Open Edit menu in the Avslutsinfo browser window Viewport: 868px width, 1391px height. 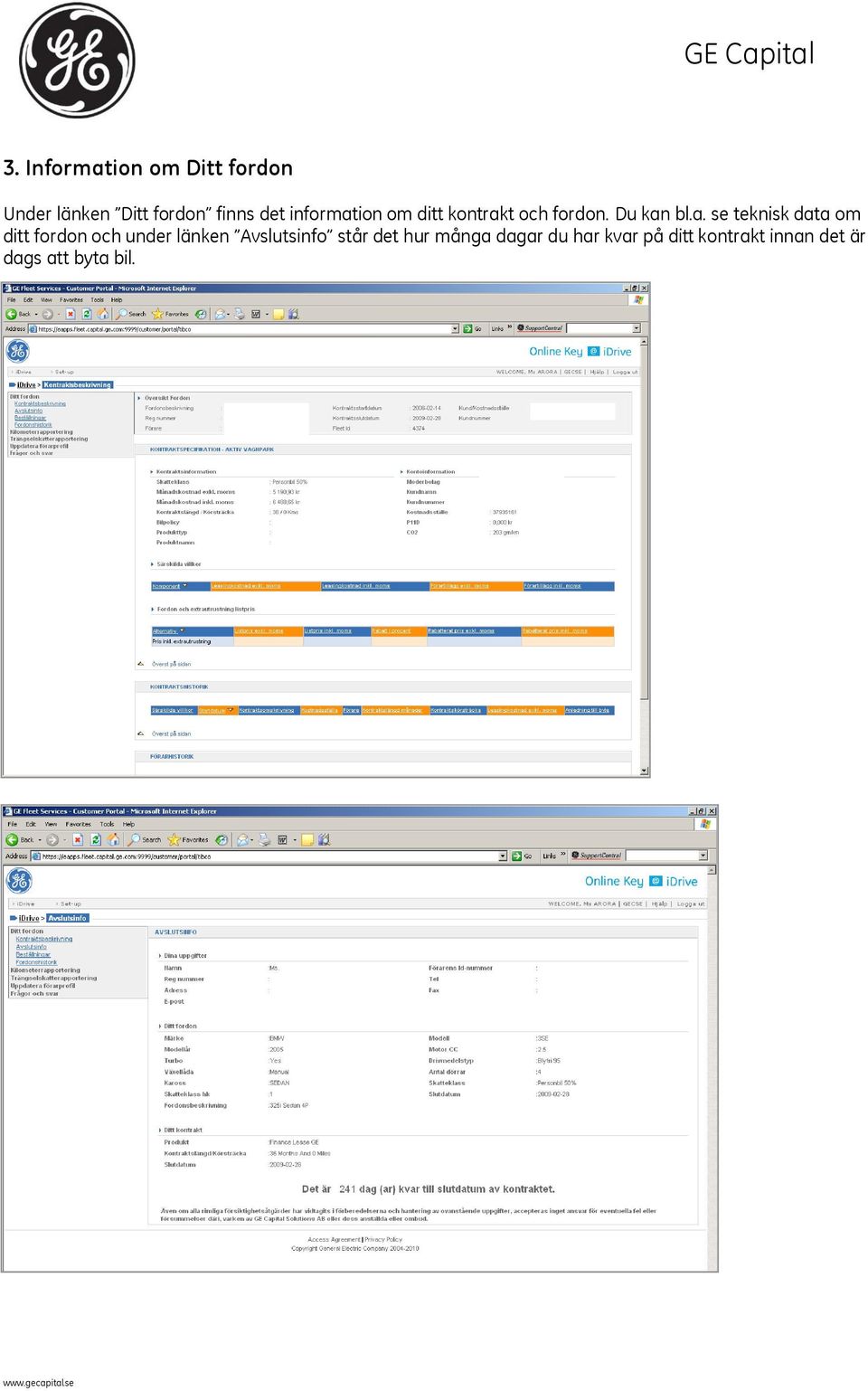31,824
